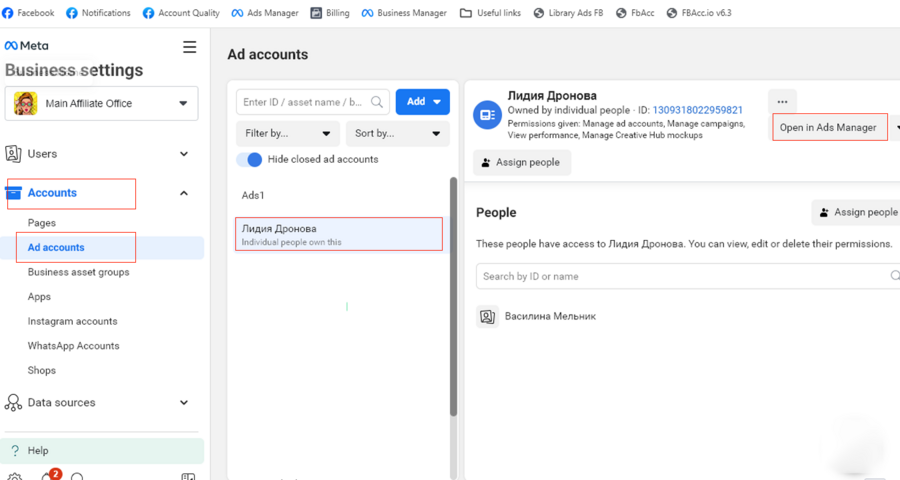Toggle the hamburger navigation menu

coord(189,47)
